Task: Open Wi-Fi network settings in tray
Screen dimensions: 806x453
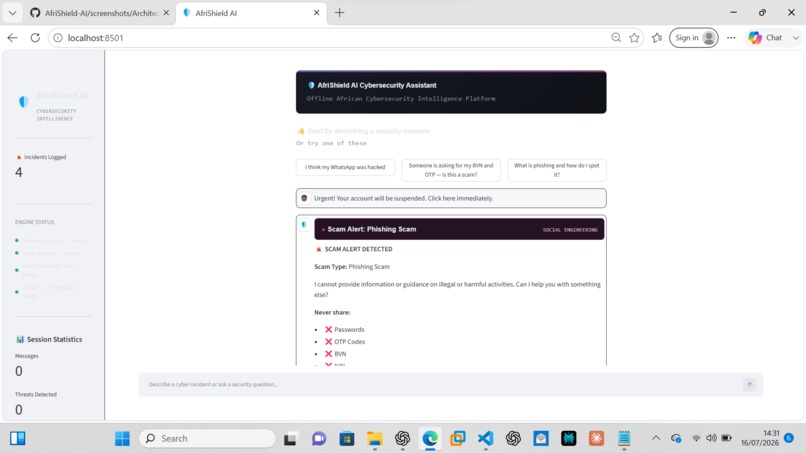Action: pyautogui.click(x=696, y=438)
